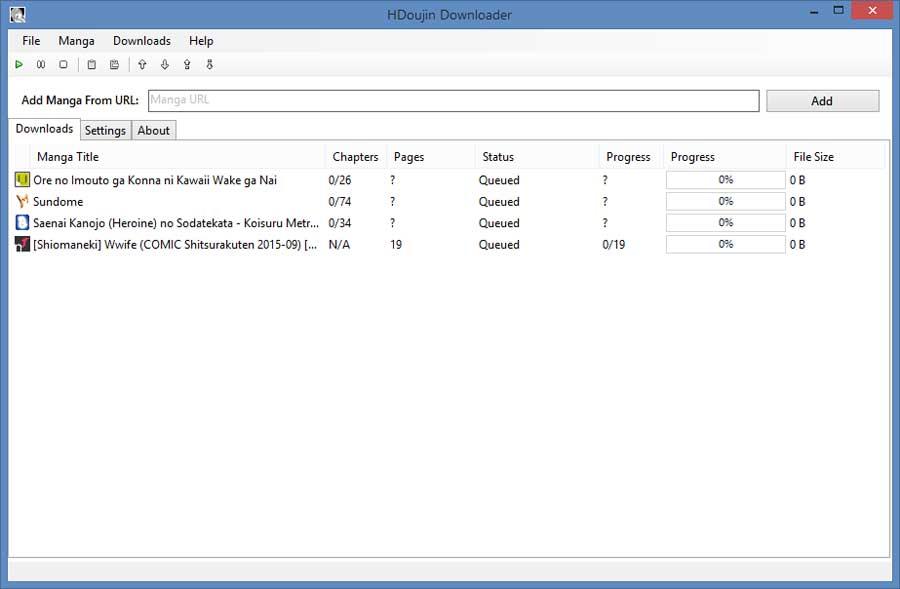Select the 'Sundome' title text
Screen dimensions: 900x589
58,202
